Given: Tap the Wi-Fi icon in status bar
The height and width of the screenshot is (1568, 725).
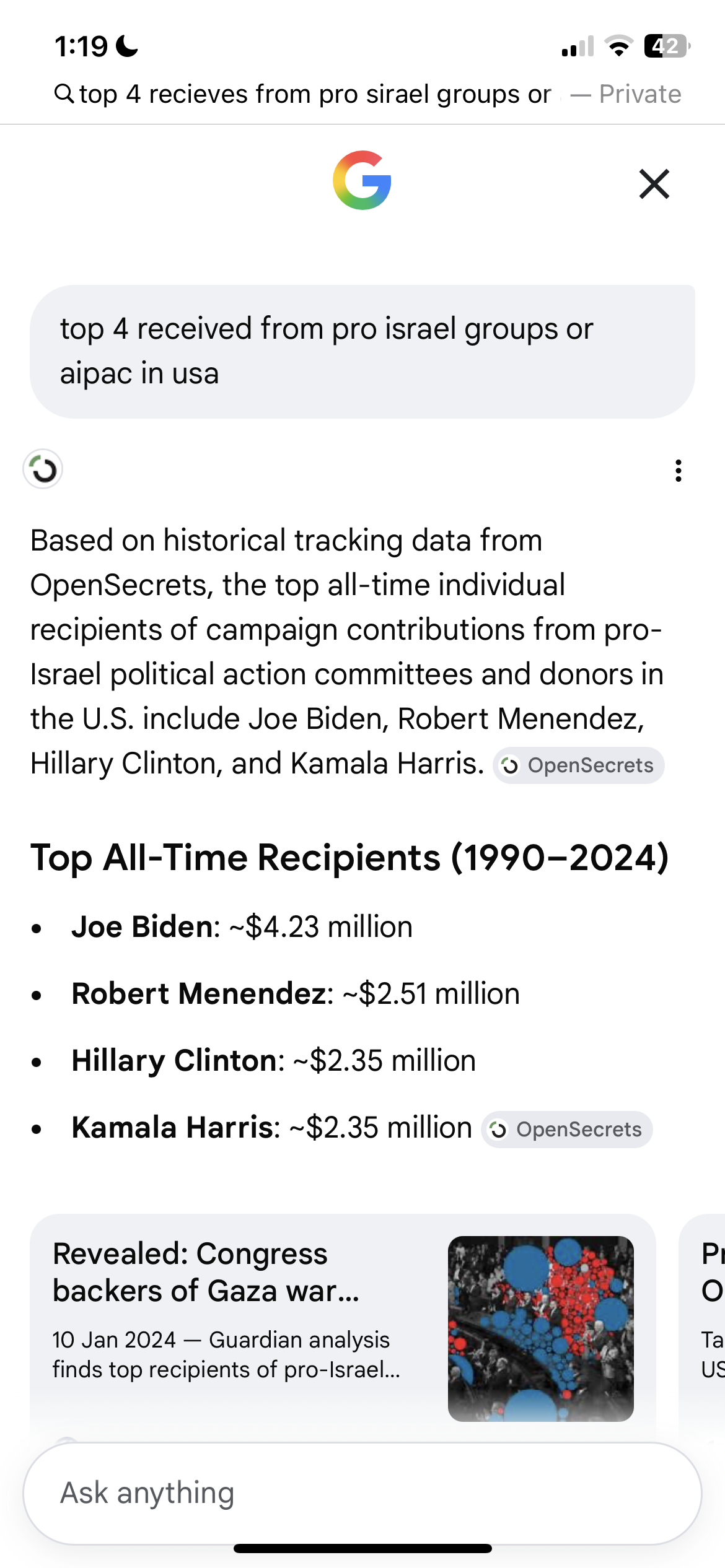Looking at the screenshot, I should [x=618, y=46].
